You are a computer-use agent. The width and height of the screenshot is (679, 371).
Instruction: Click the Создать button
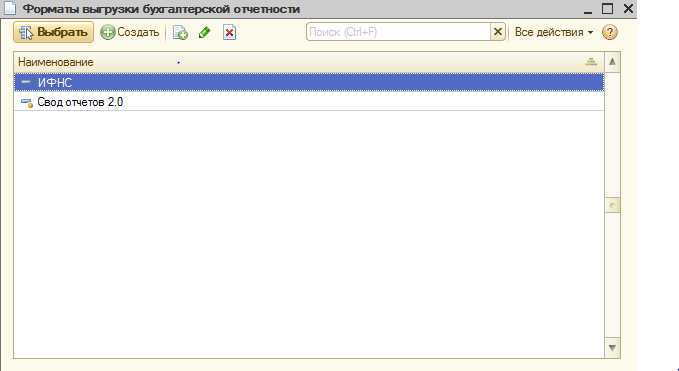pos(130,32)
